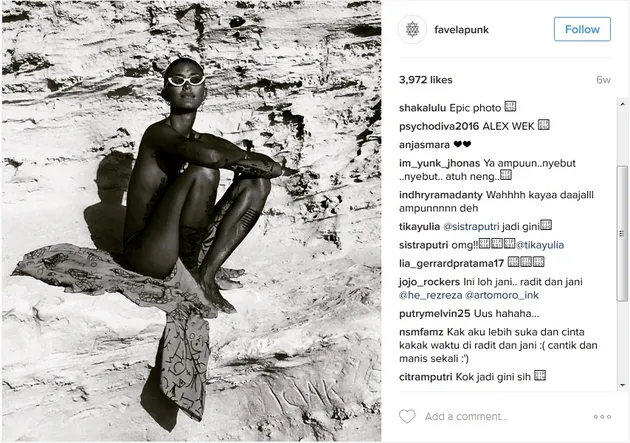The width and height of the screenshot is (630, 443).
Task: Click the comments scrollbar up arrow
Action: [x=622, y=104]
